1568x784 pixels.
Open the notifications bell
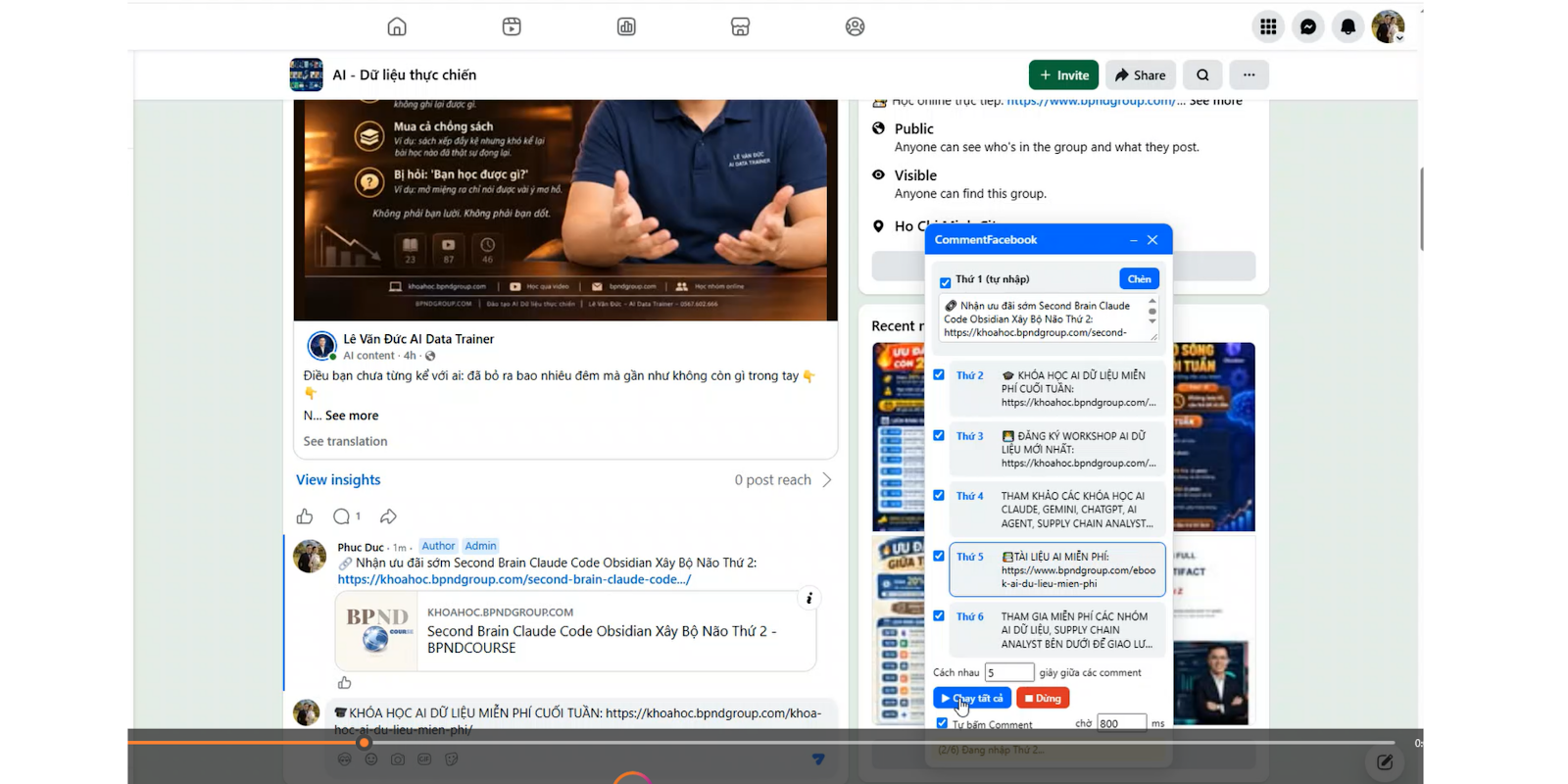[1348, 26]
